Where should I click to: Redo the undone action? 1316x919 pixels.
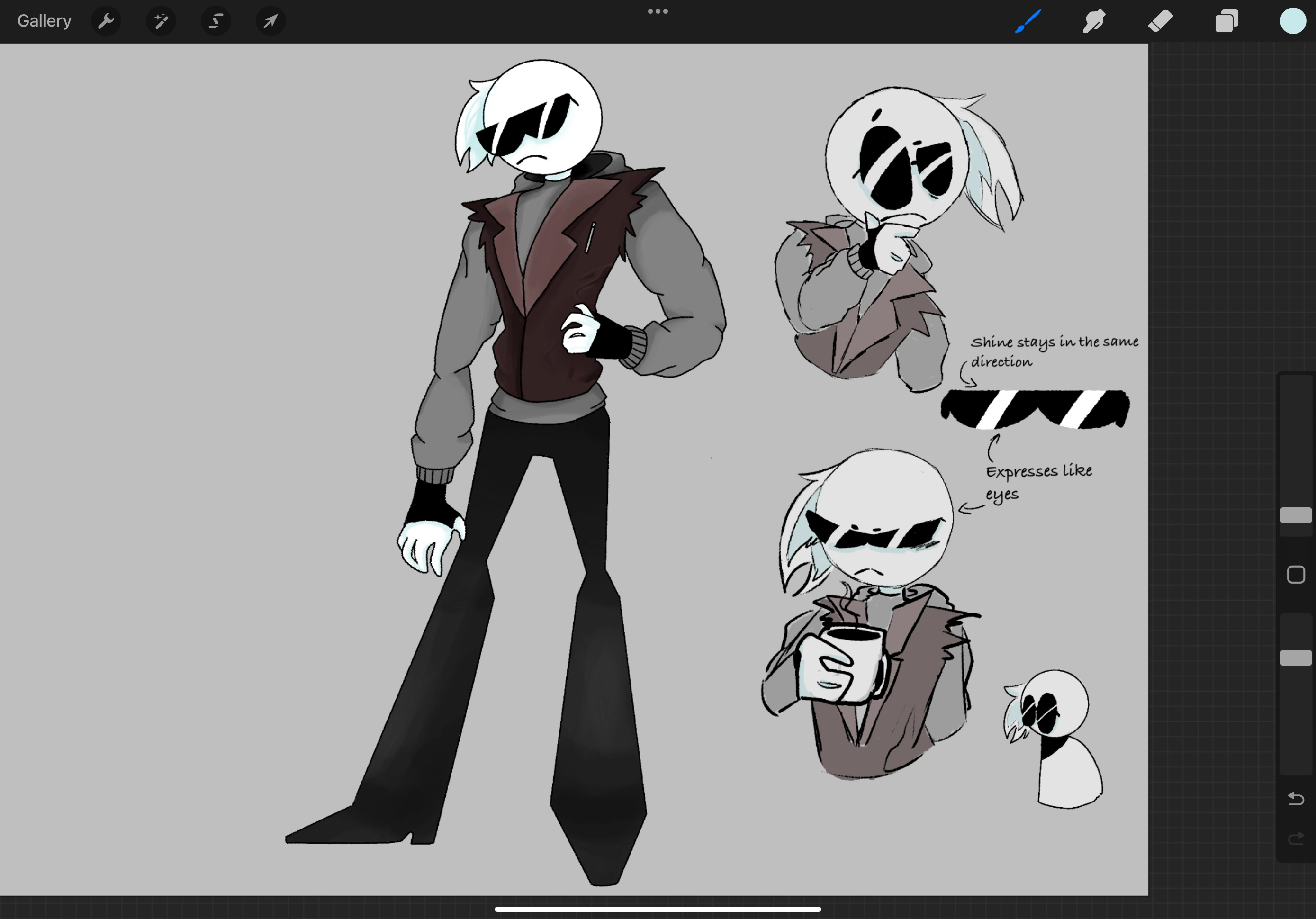[1295, 838]
